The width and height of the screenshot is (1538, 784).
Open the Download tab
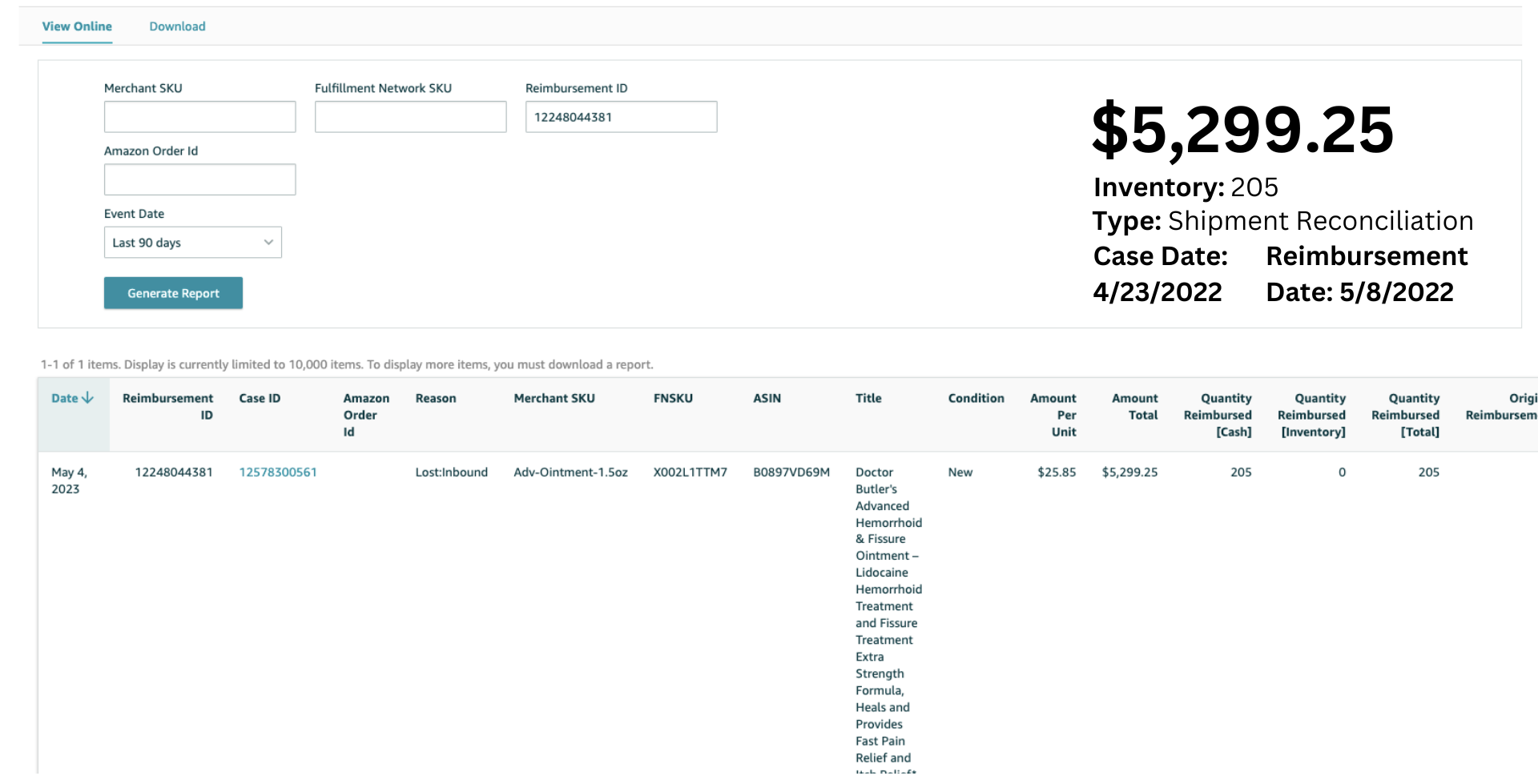(177, 26)
